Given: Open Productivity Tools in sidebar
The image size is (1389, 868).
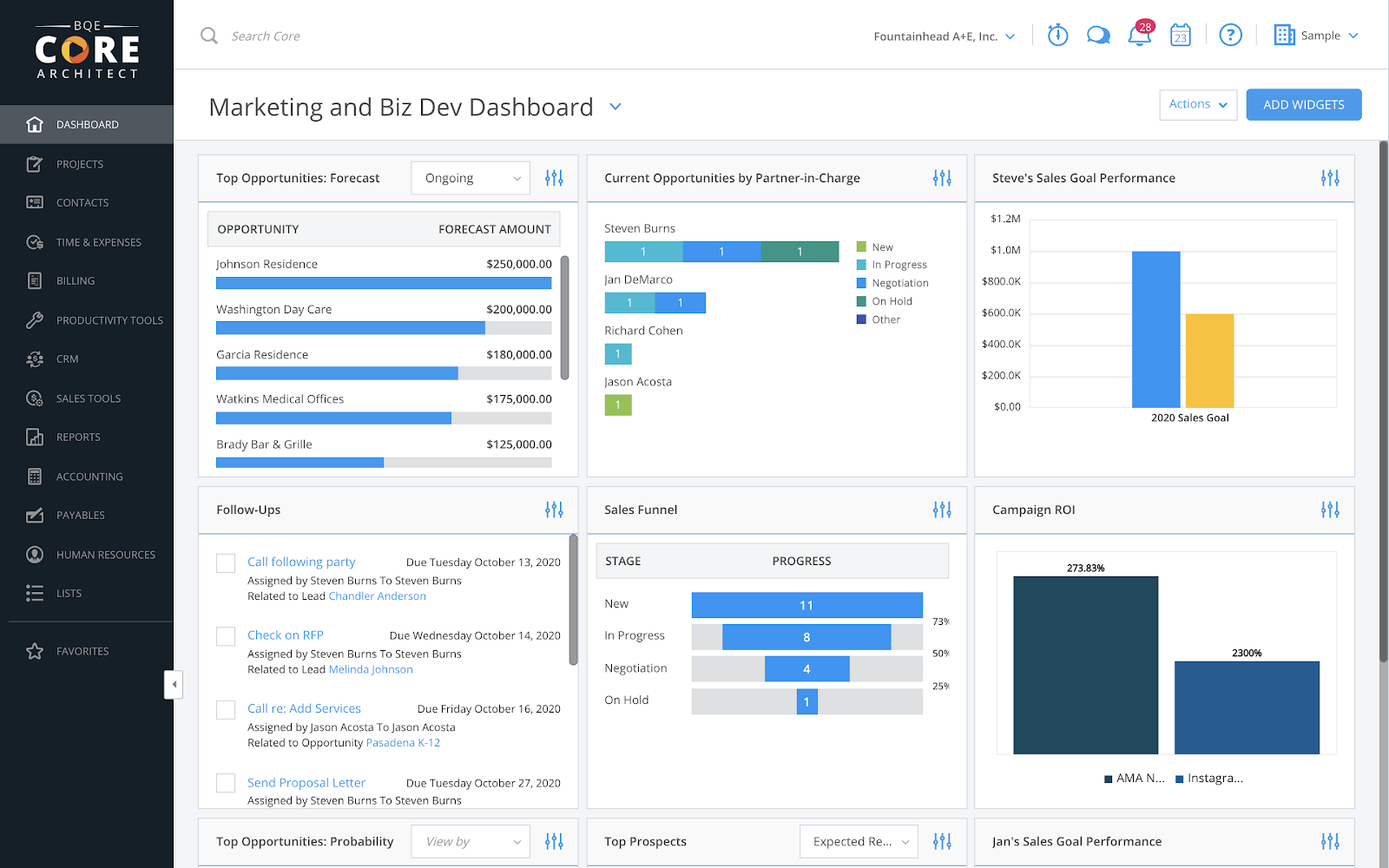Looking at the screenshot, I should click(x=87, y=320).
